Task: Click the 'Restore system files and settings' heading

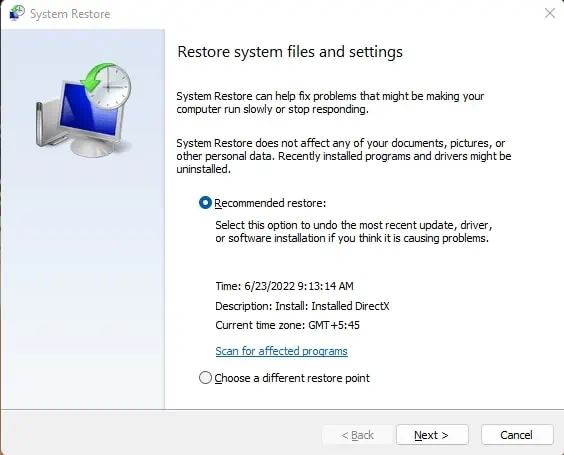Action: click(290, 52)
